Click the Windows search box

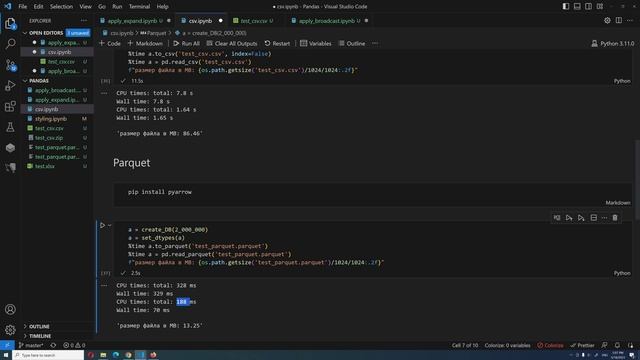coord(49,355)
